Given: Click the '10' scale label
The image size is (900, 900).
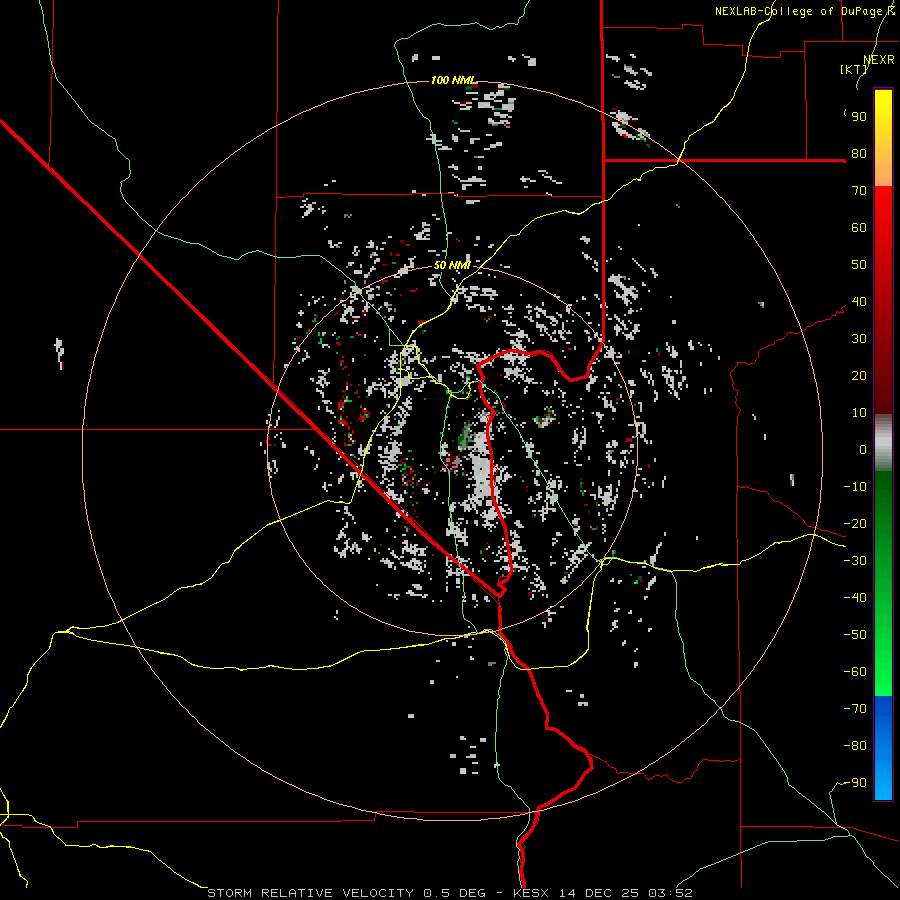Looking at the screenshot, I should [x=859, y=413].
